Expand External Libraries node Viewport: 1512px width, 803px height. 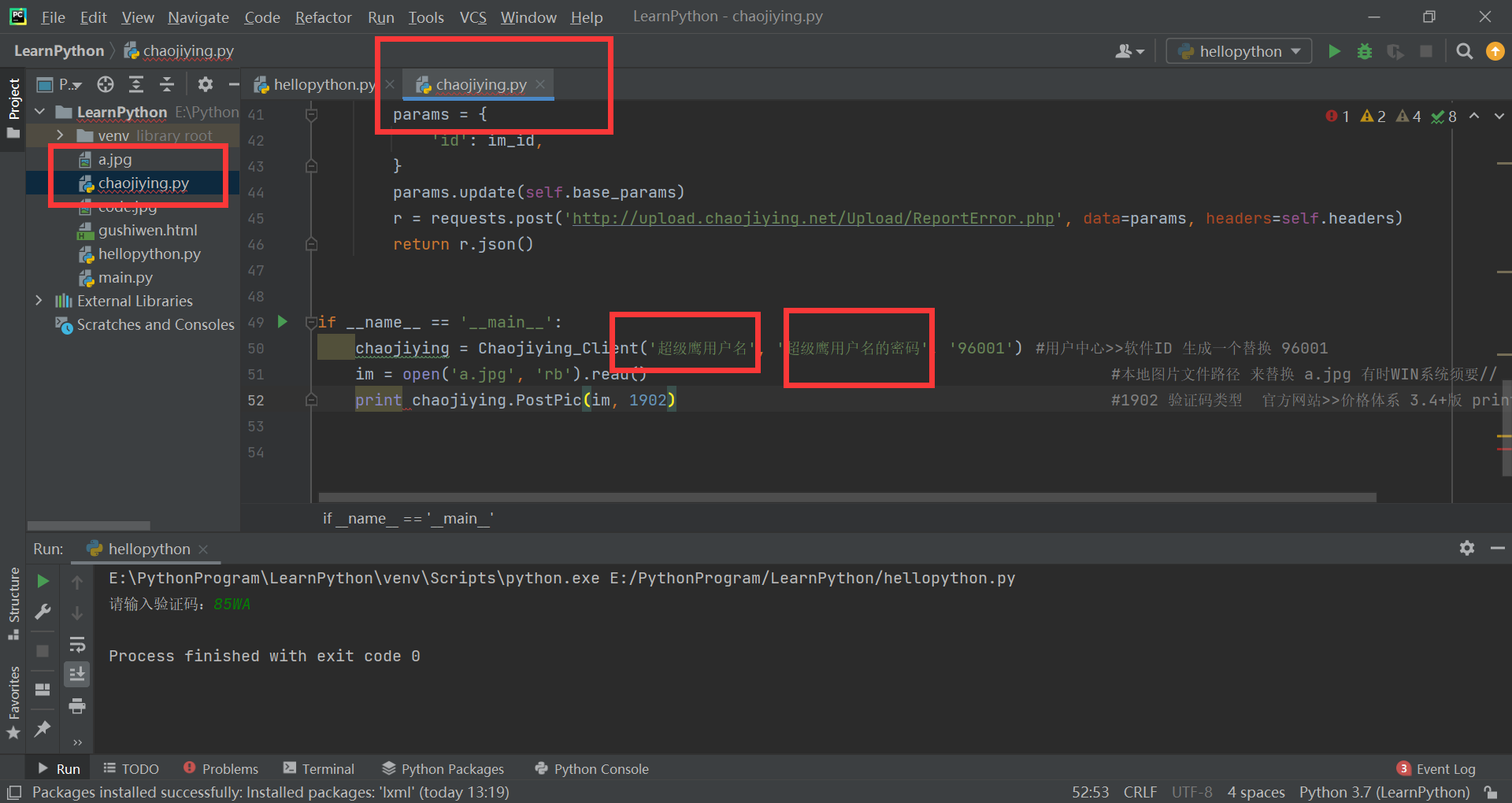pyautogui.click(x=39, y=301)
